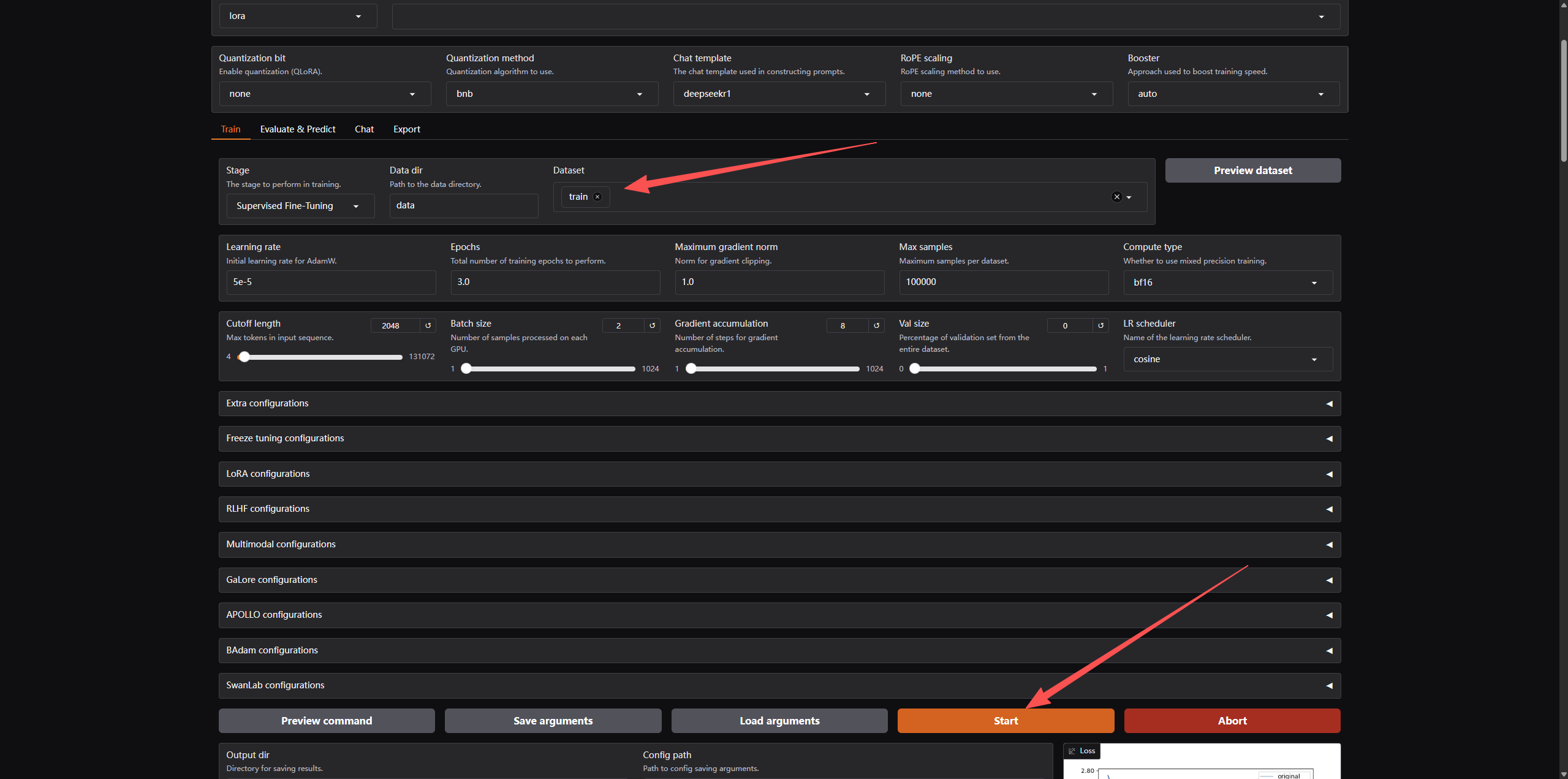Image resolution: width=1568 pixels, height=779 pixels.
Task: Switch to the Train tab
Action: [230, 129]
